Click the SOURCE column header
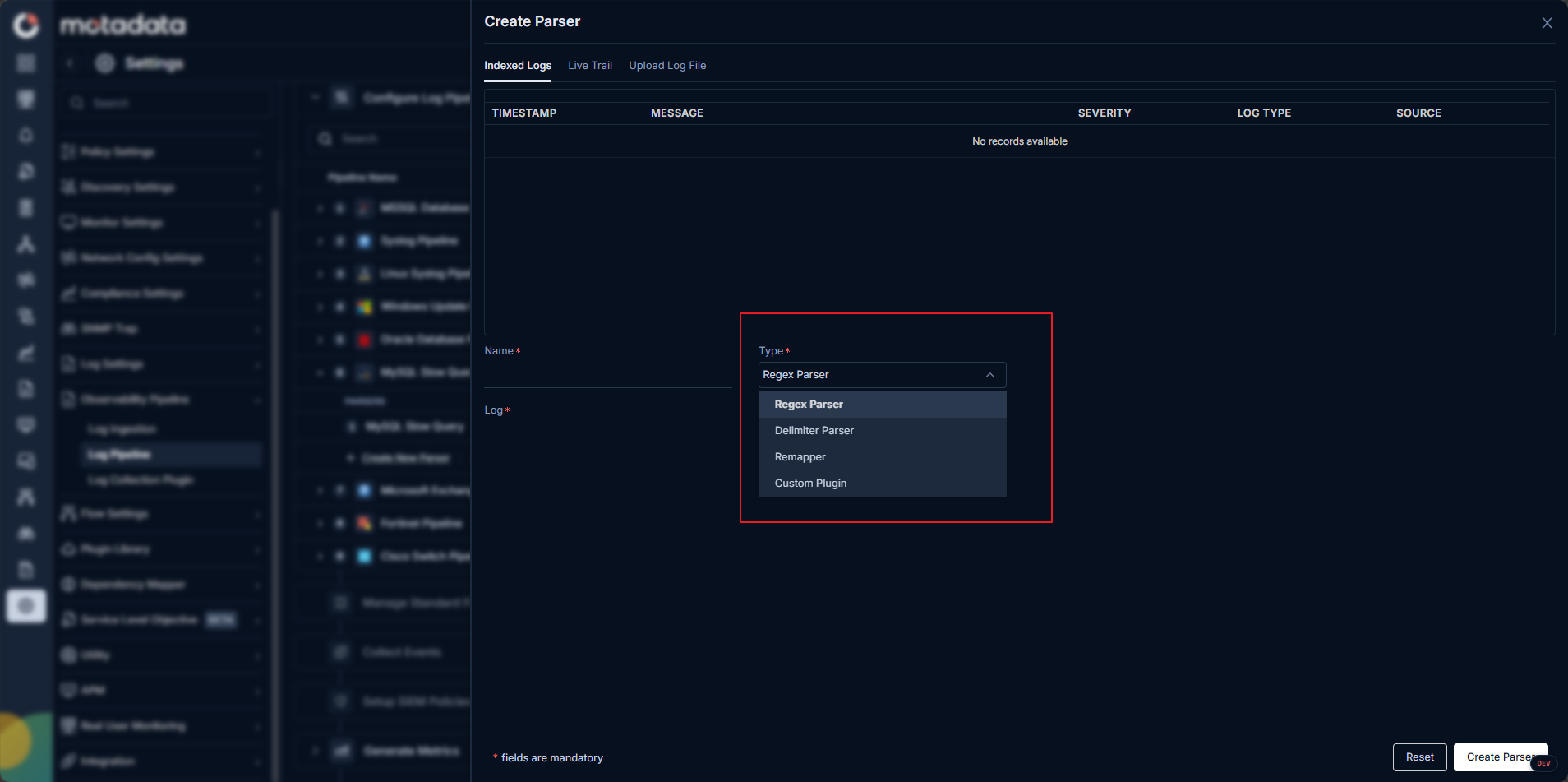1568x782 pixels. point(1418,113)
